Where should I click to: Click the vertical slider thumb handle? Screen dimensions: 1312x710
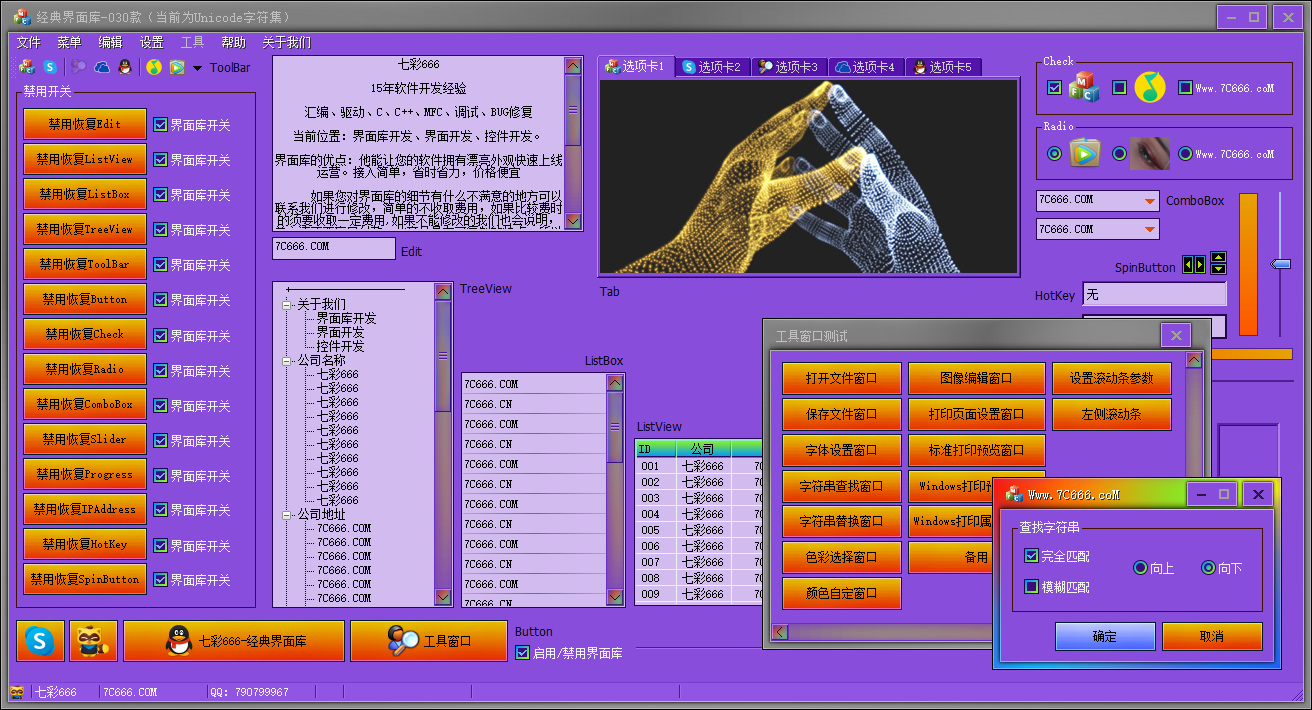coord(1280,264)
